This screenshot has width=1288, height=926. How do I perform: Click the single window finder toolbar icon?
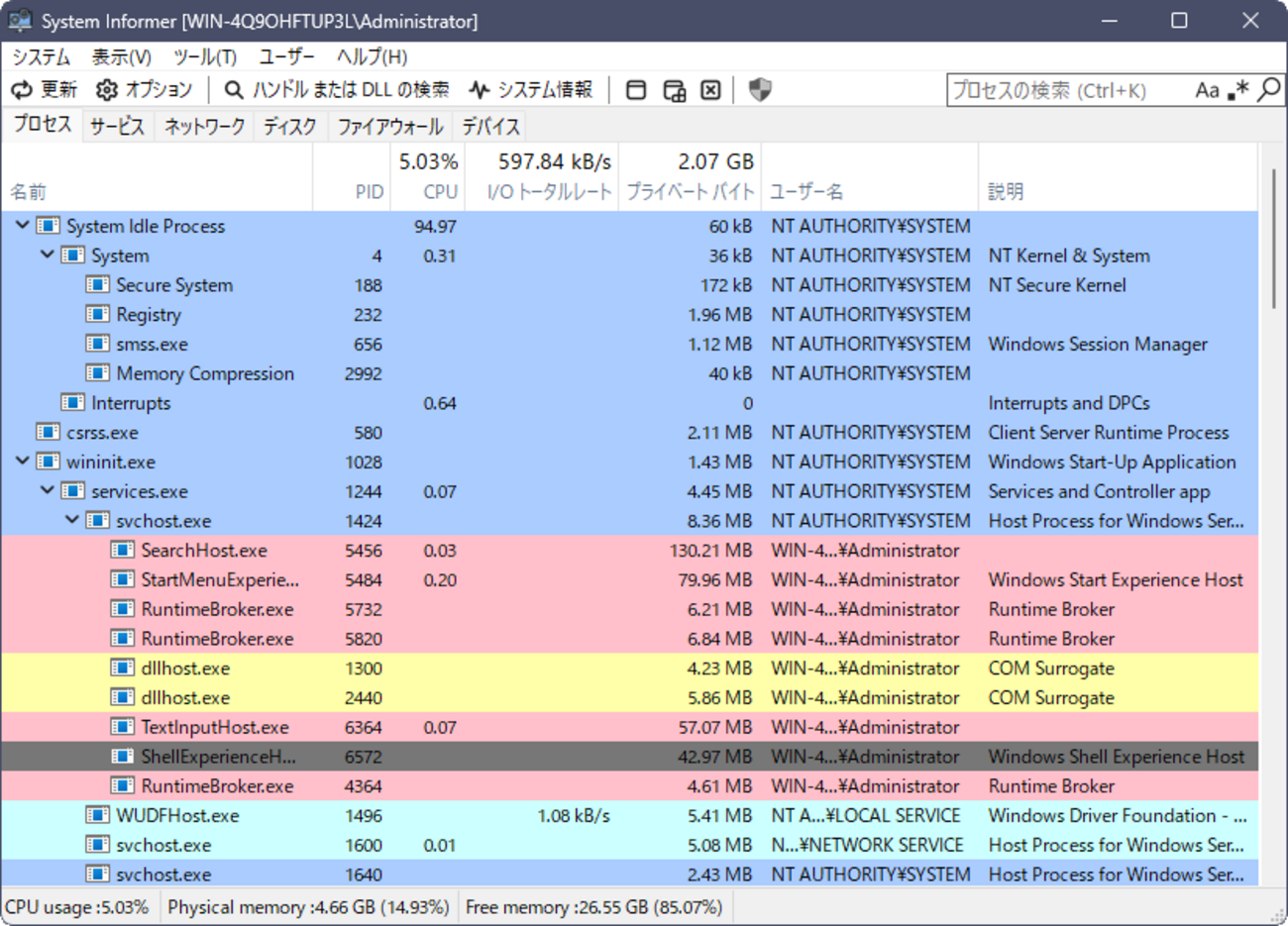(x=636, y=90)
